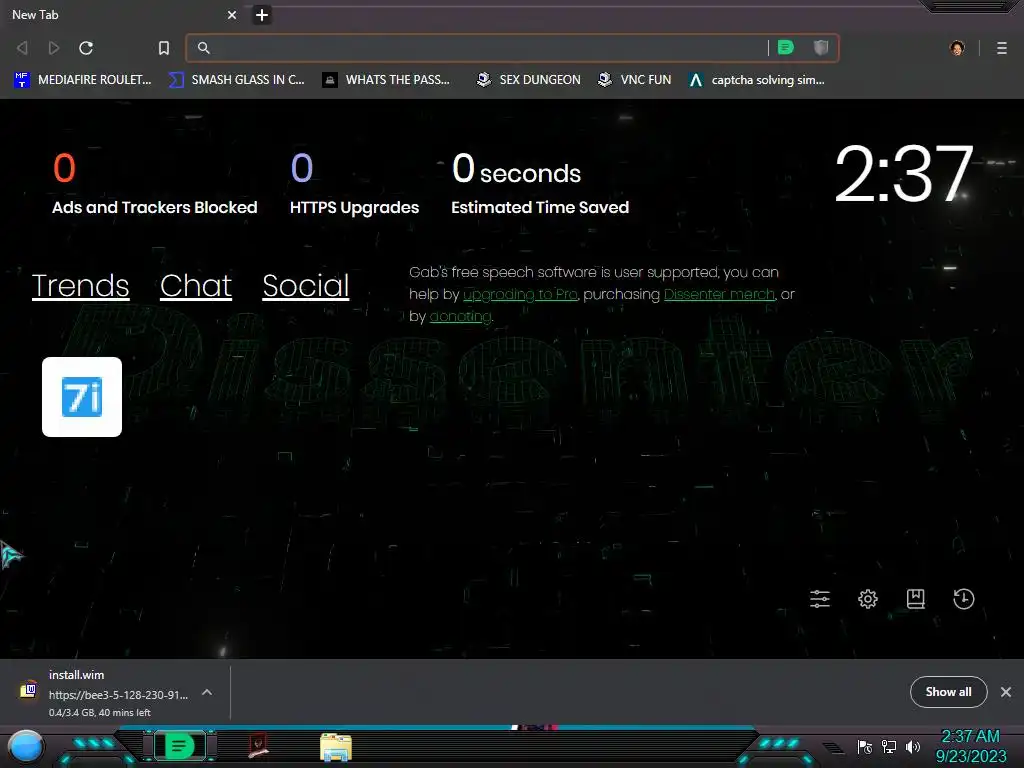Screen dimensions: 1024x768
Task: Open the green Dissenter comment icon
Action: 786,47
